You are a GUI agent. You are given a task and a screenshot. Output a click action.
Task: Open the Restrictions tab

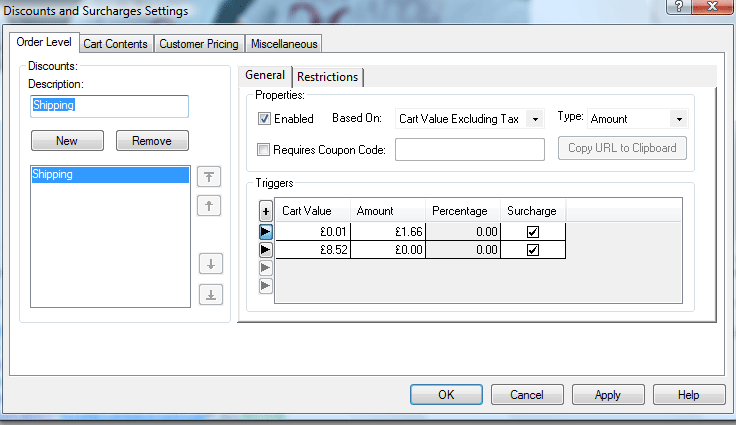[327, 77]
